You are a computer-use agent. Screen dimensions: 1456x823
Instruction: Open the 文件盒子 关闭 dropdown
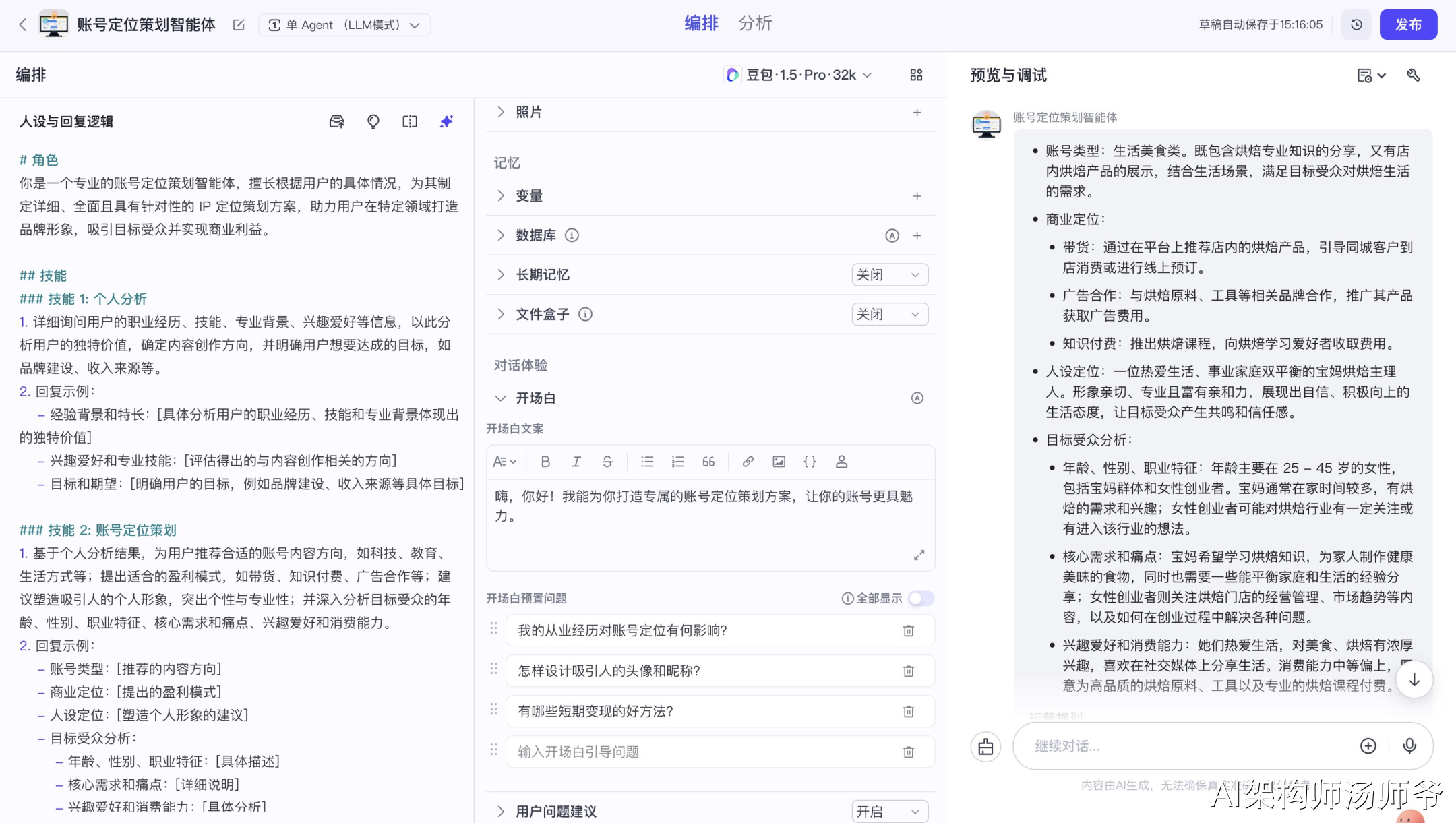890,315
